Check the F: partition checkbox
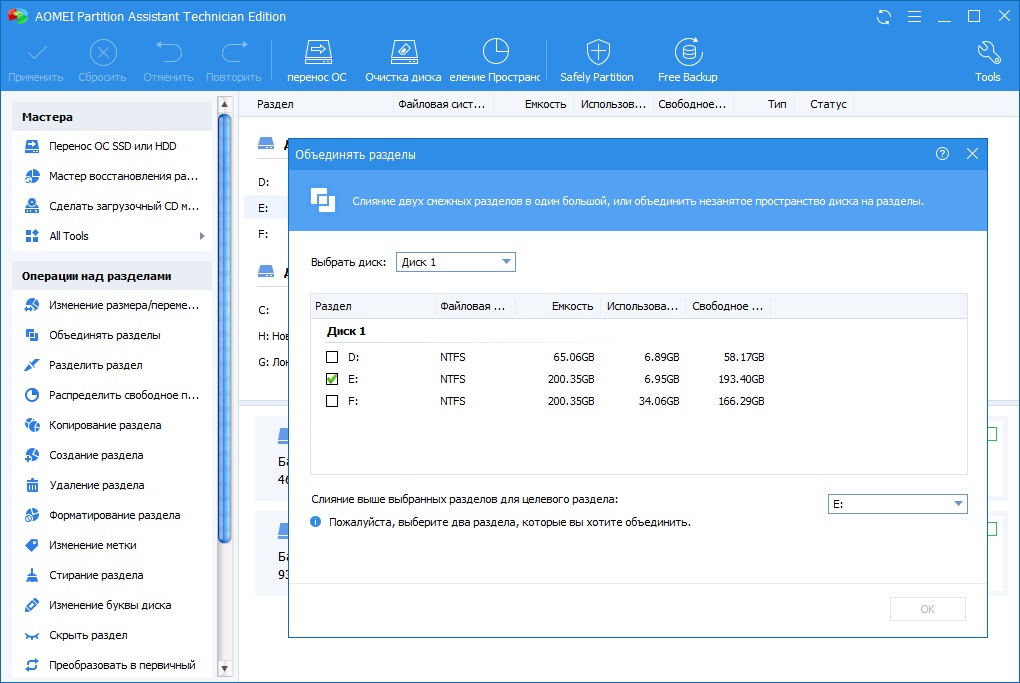Image resolution: width=1020 pixels, height=683 pixels. coord(332,401)
